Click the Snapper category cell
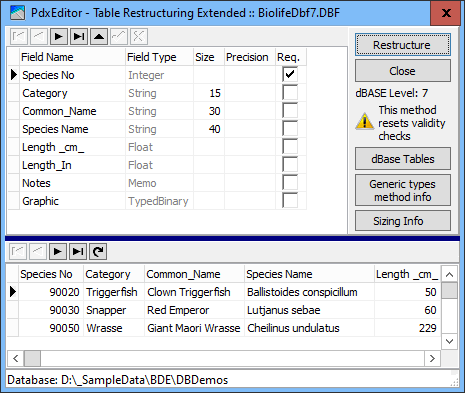Screen dimensions: 465x393 coord(114,310)
